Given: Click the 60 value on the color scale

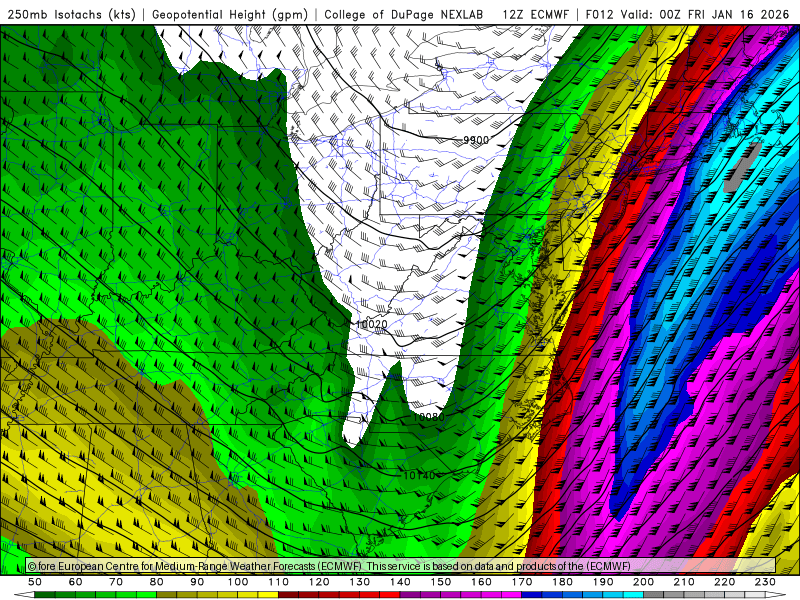Looking at the screenshot, I should 76,582.
